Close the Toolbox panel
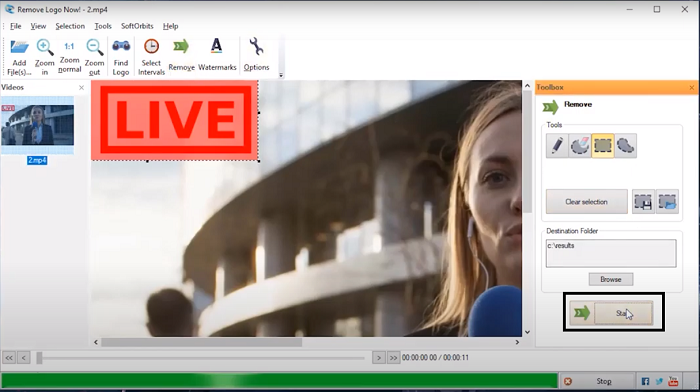The image size is (700, 392). 692,88
